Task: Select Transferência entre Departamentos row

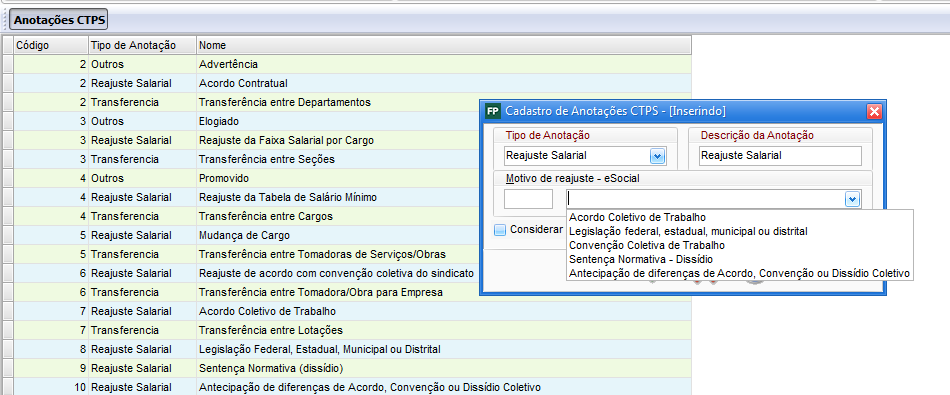Action: coord(346,102)
